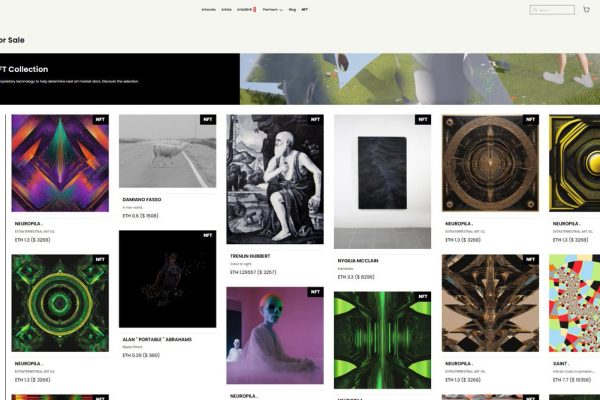Viewport: 600px width, 400px height.
Task: Open Alan Portable Abrahams artist link
Action: point(157,339)
